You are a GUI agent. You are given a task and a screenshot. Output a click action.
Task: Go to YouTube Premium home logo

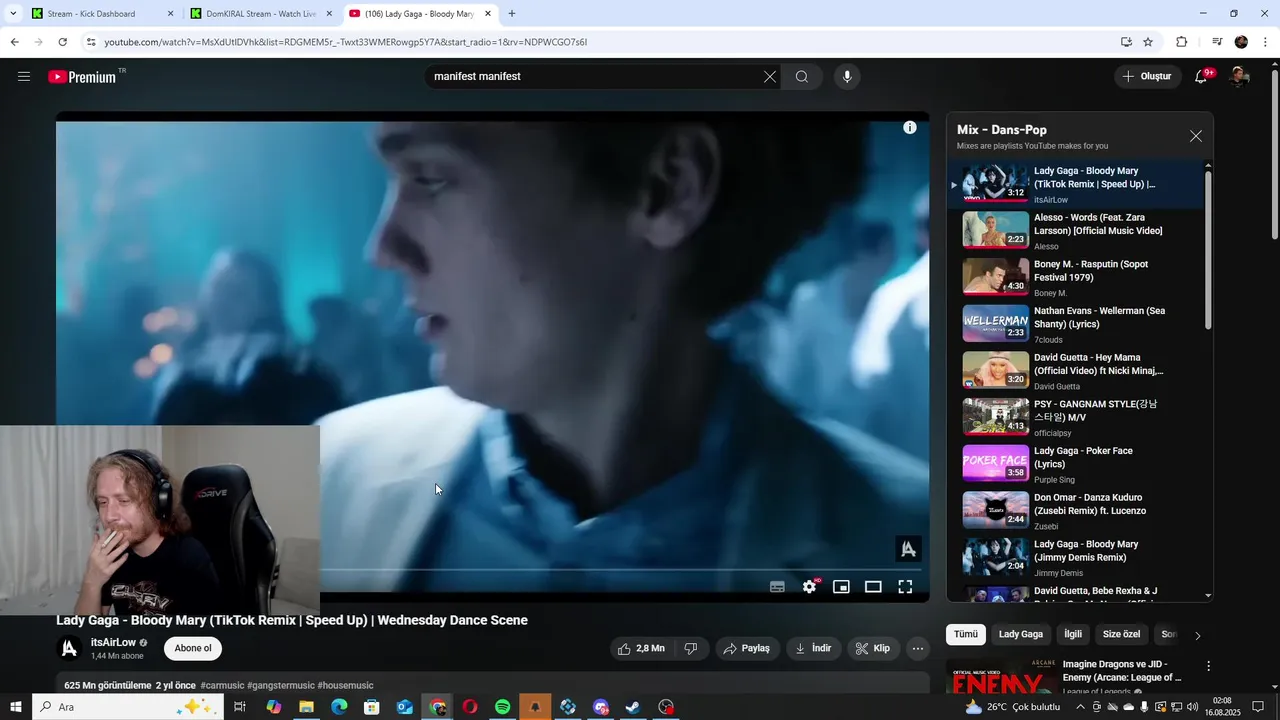click(x=82, y=77)
